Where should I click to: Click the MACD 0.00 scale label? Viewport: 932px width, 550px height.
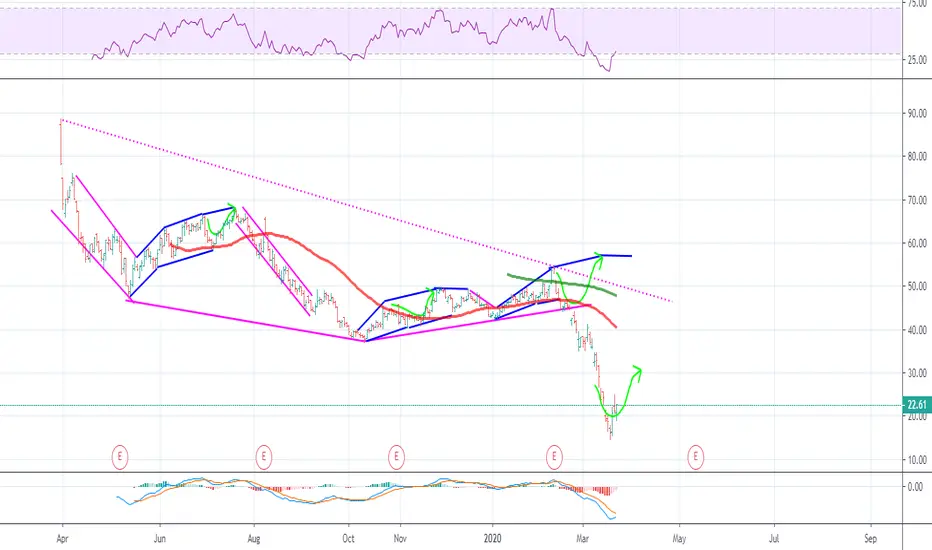pyautogui.click(x=916, y=486)
